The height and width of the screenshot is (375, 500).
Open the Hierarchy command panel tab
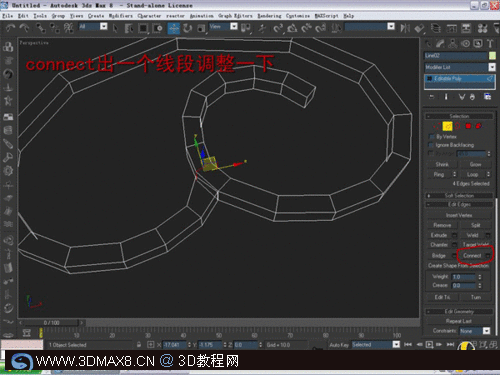(453, 43)
